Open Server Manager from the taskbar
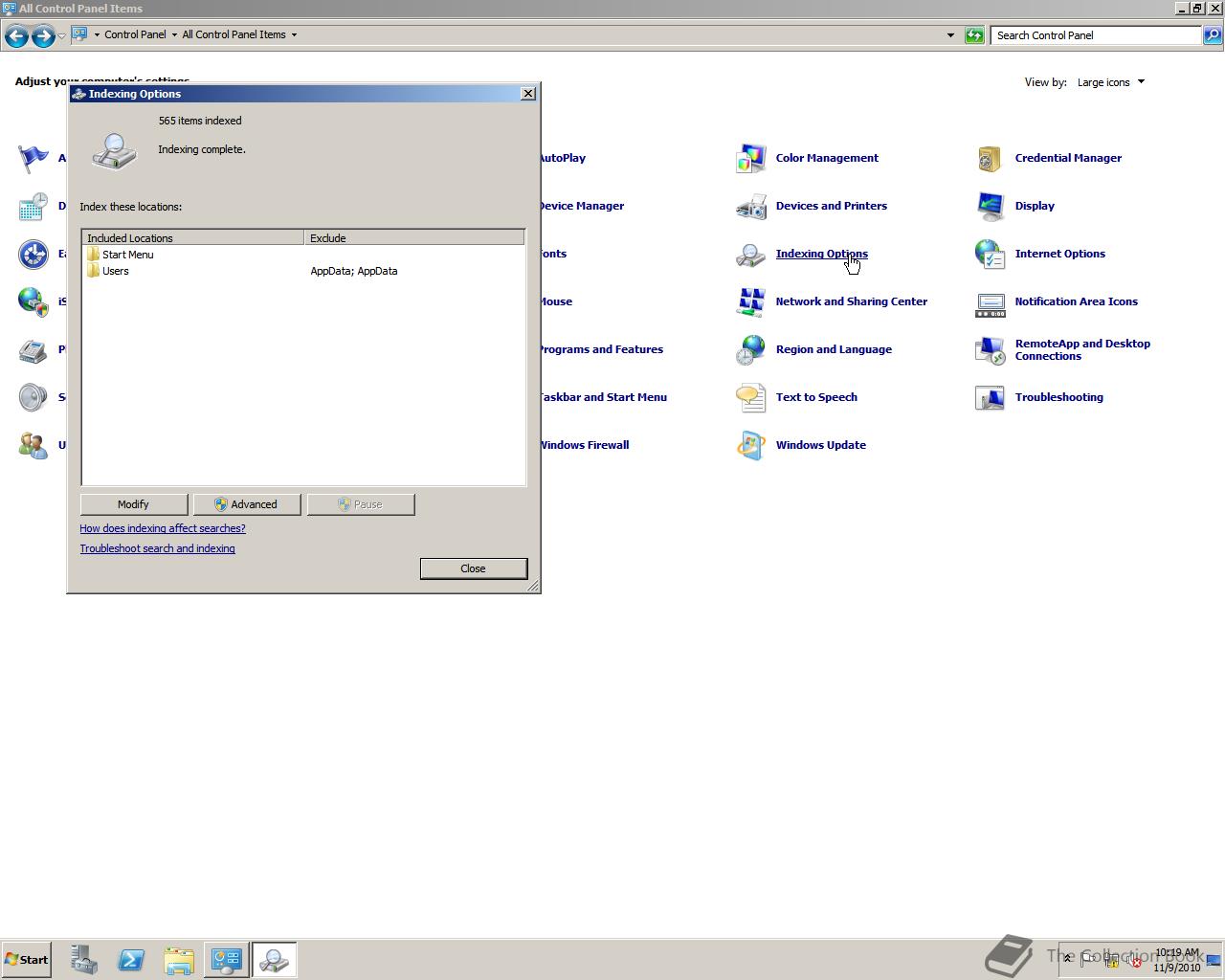This screenshot has height=980, width=1225. 83,960
